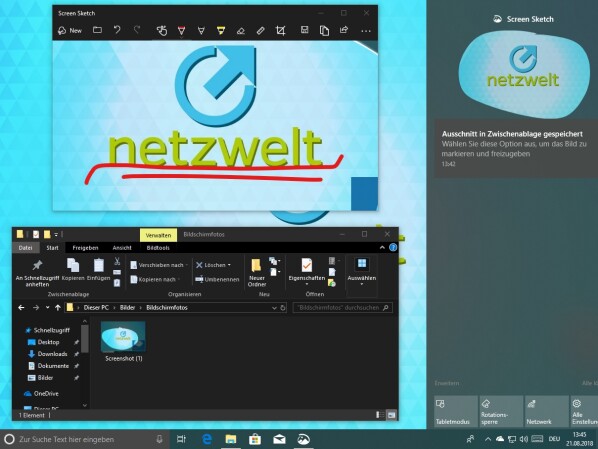Open Microsoft Store from taskbar
598x449 pixels.
(255, 439)
